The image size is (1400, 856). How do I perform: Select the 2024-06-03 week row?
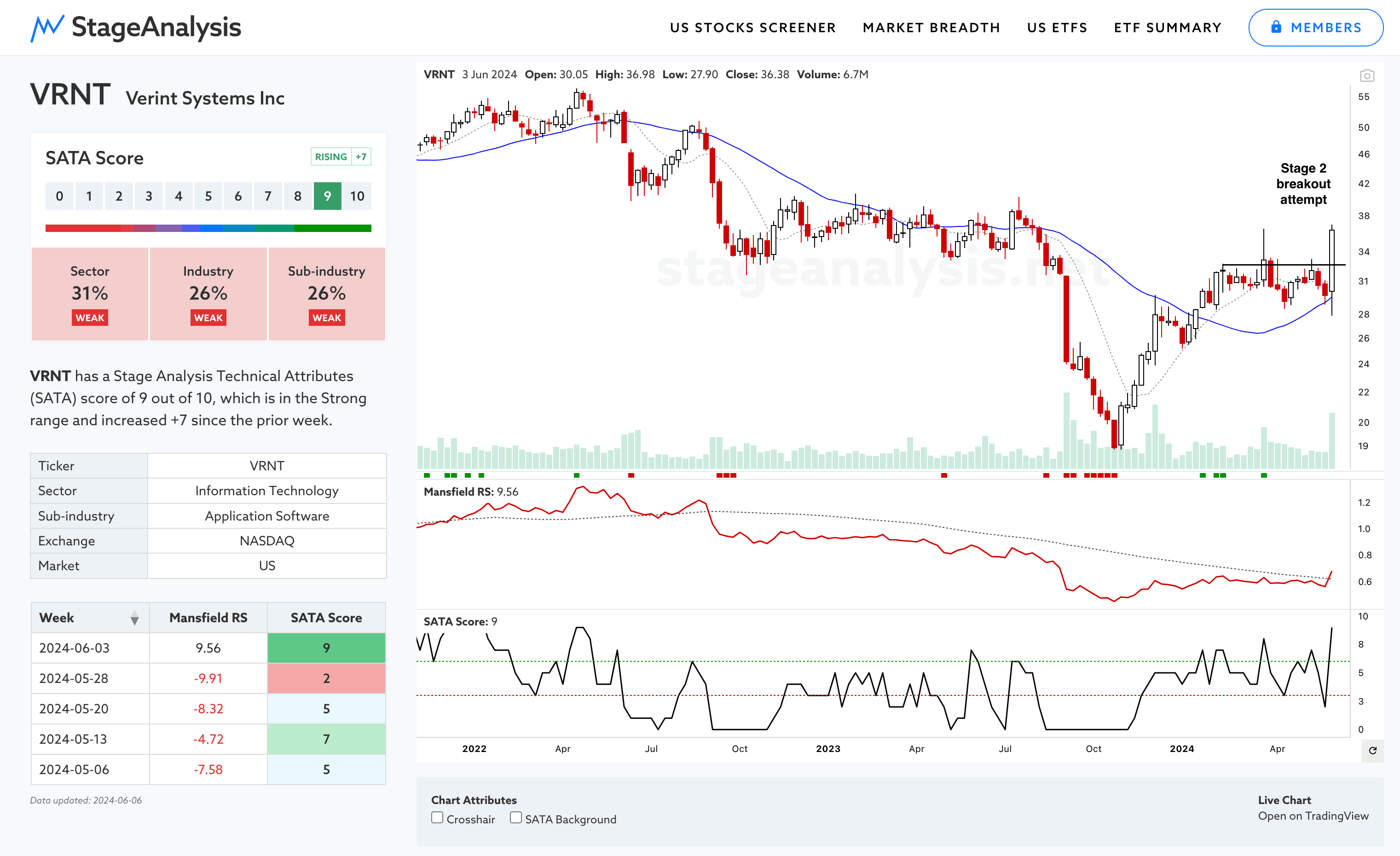208,648
